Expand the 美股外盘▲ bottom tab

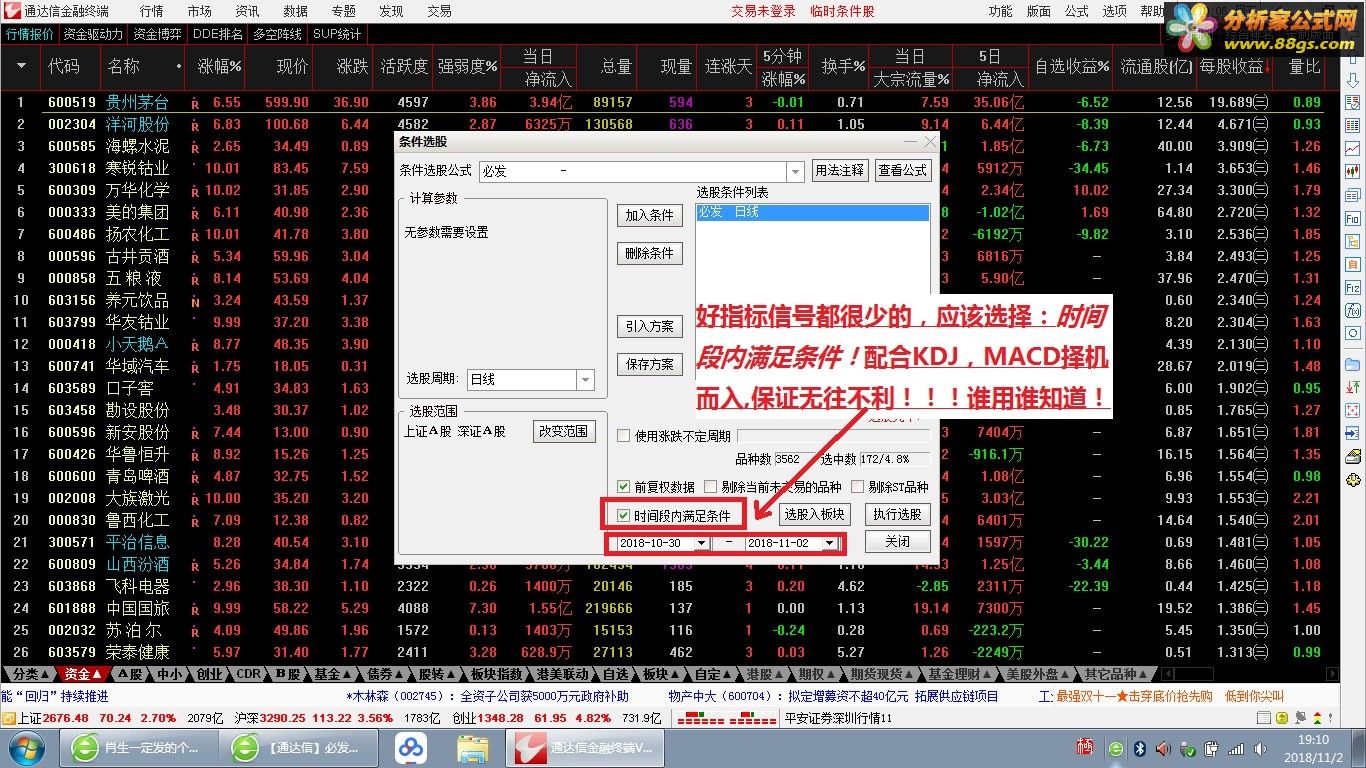[1038, 674]
